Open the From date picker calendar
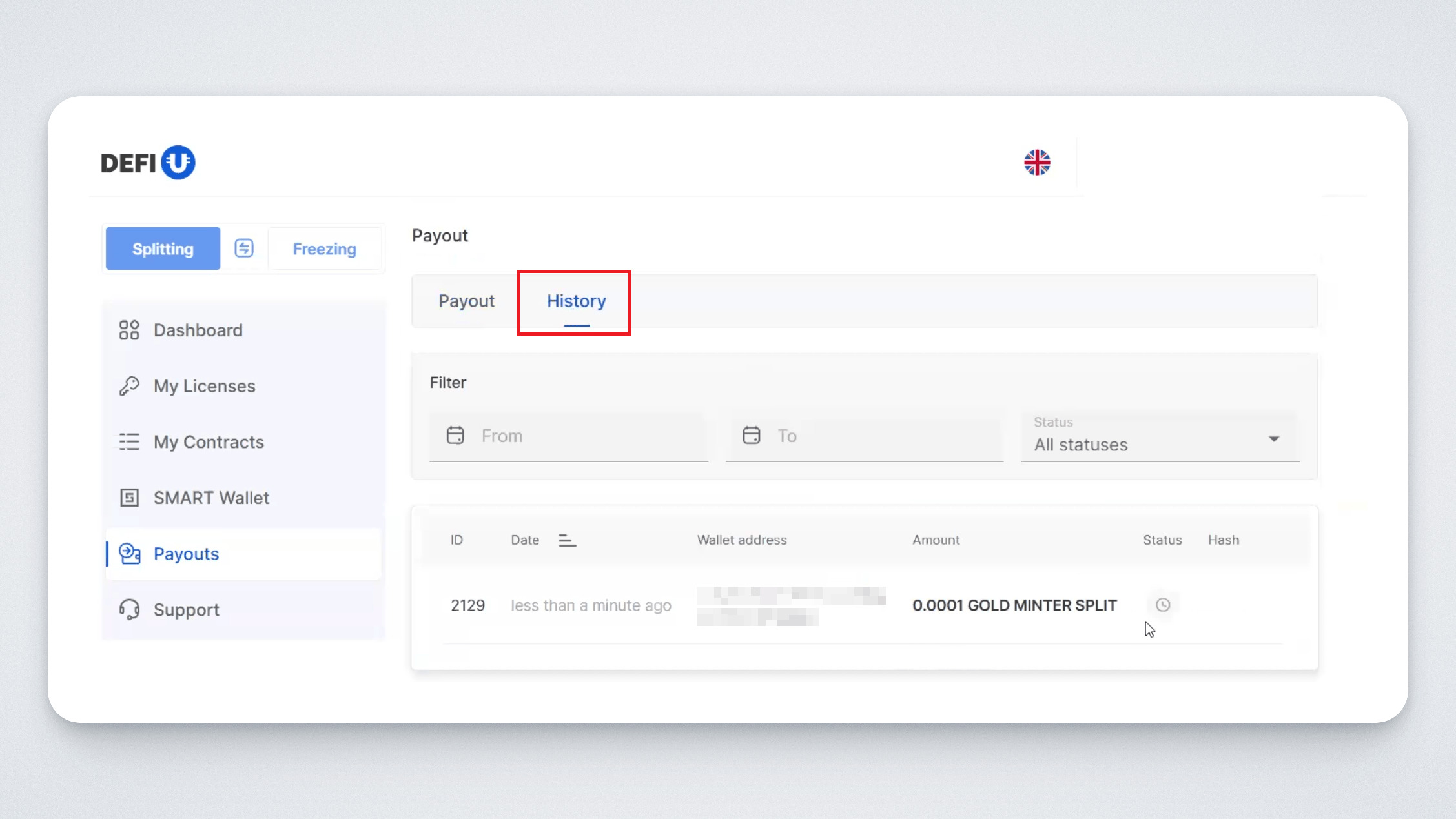1456x819 pixels. click(455, 436)
